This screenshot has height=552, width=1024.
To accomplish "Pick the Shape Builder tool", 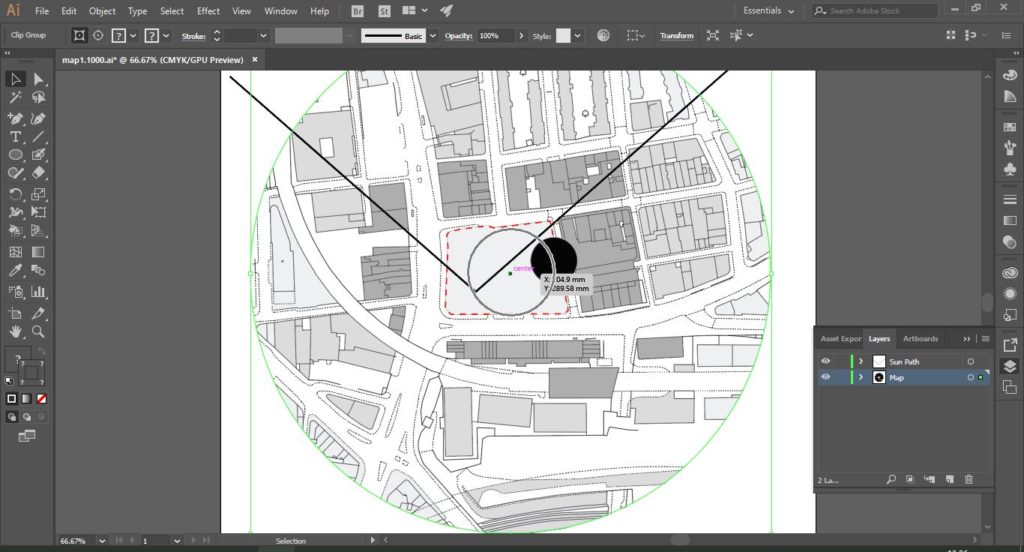I will pyautogui.click(x=15, y=231).
